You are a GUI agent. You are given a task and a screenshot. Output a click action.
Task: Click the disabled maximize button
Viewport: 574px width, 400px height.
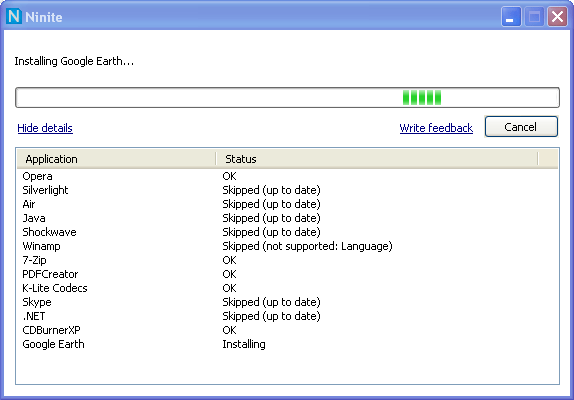534,16
